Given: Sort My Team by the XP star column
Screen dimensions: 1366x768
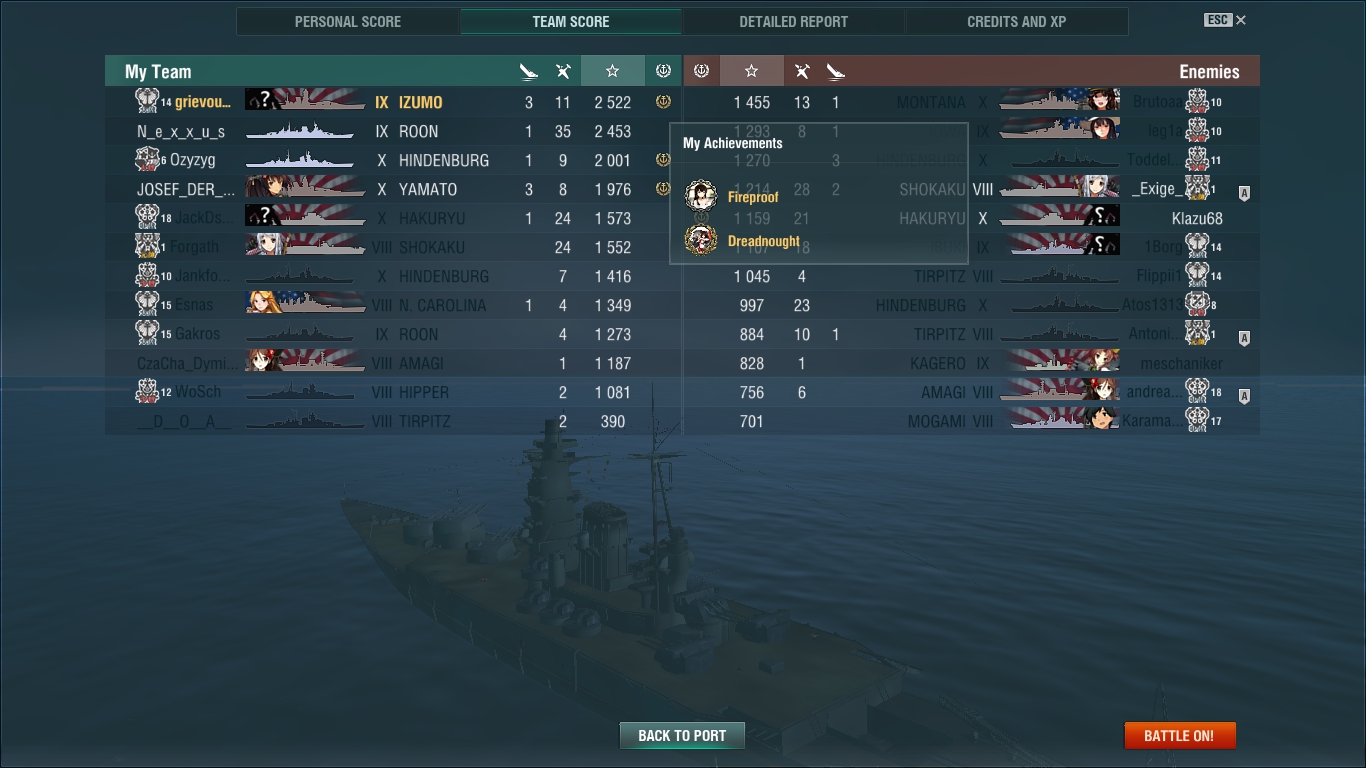Looking at the screenshot, I should pos(612,71).
